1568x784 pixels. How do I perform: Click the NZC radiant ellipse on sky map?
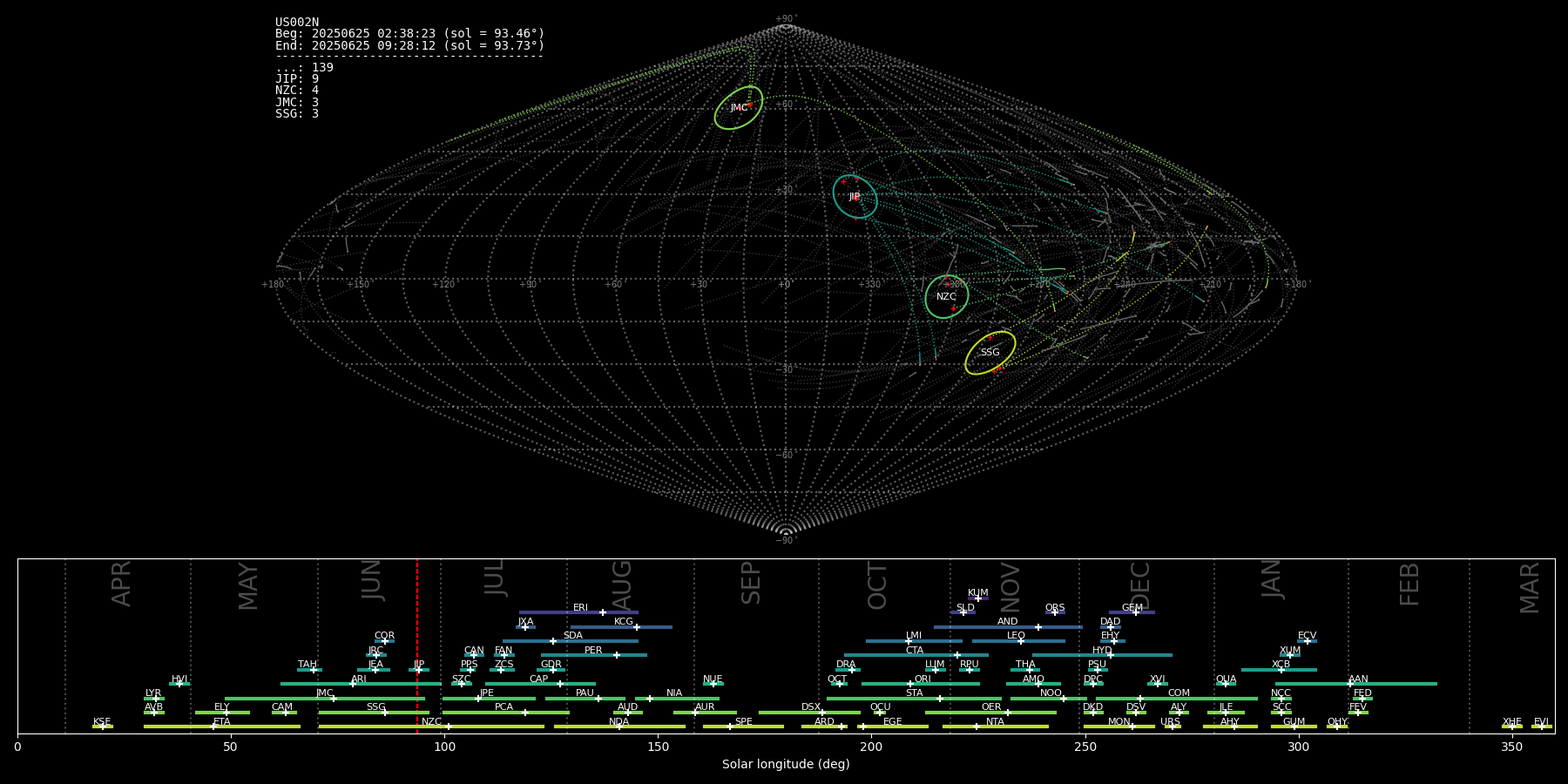[947, 296]
